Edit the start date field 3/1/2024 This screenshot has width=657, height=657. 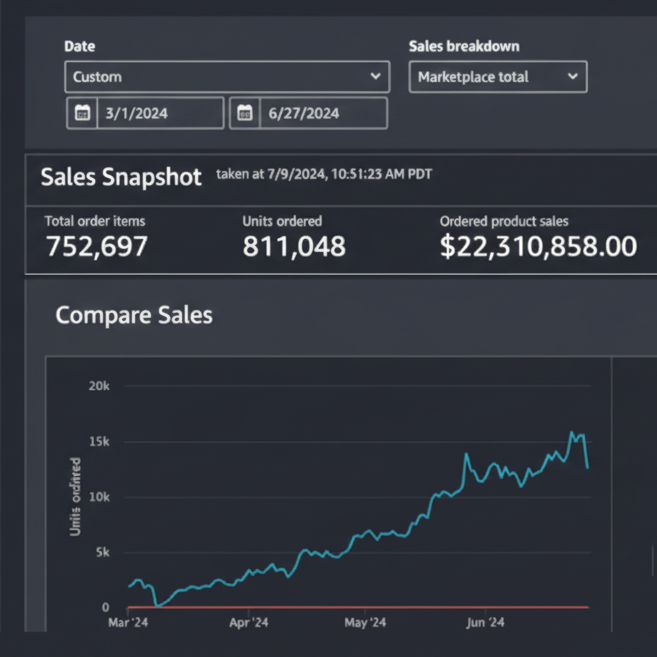[160, 113]
